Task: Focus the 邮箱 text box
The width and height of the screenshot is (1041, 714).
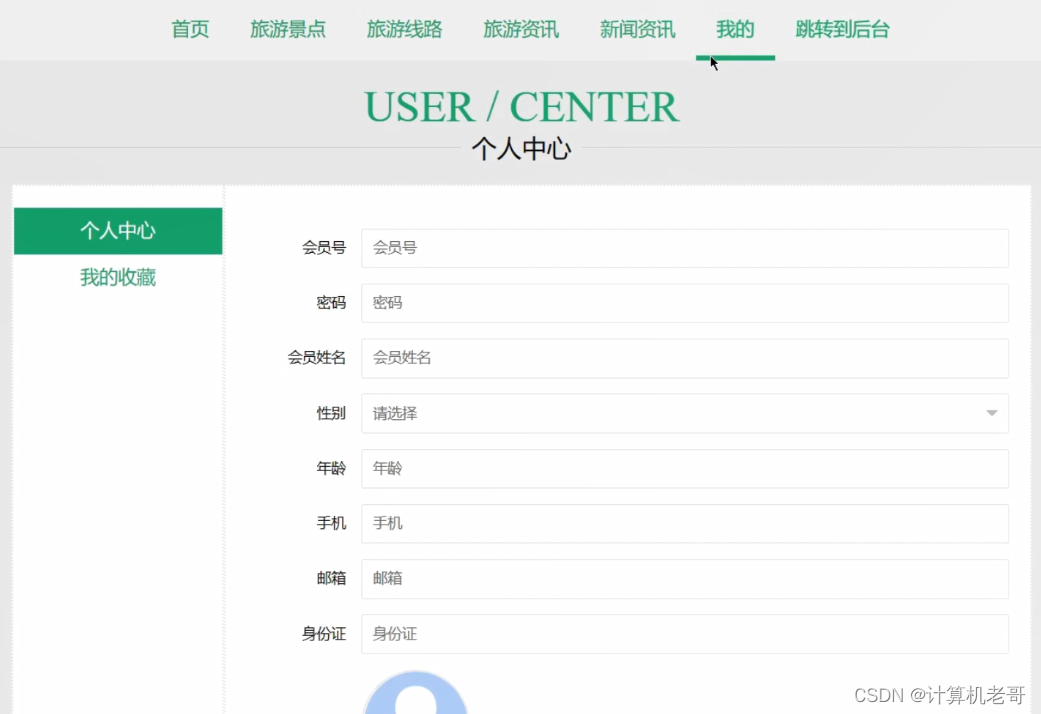Action: [x=684, y=579]
